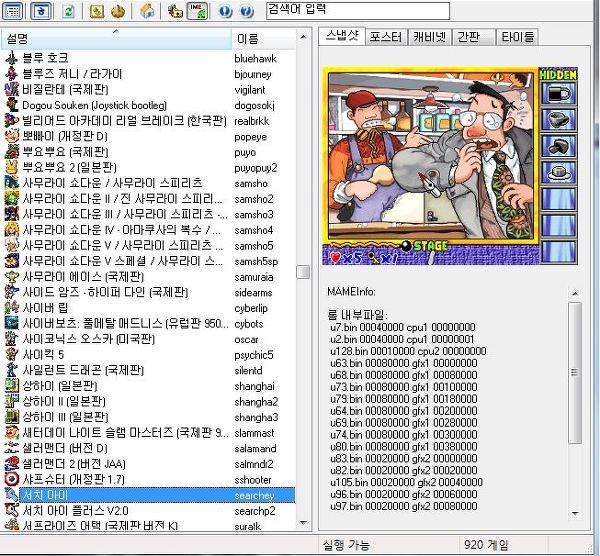Focus the 검색어 입력 search field
Image resolution: width=600 pixels, height=556 pixels.
pos(358,10)
